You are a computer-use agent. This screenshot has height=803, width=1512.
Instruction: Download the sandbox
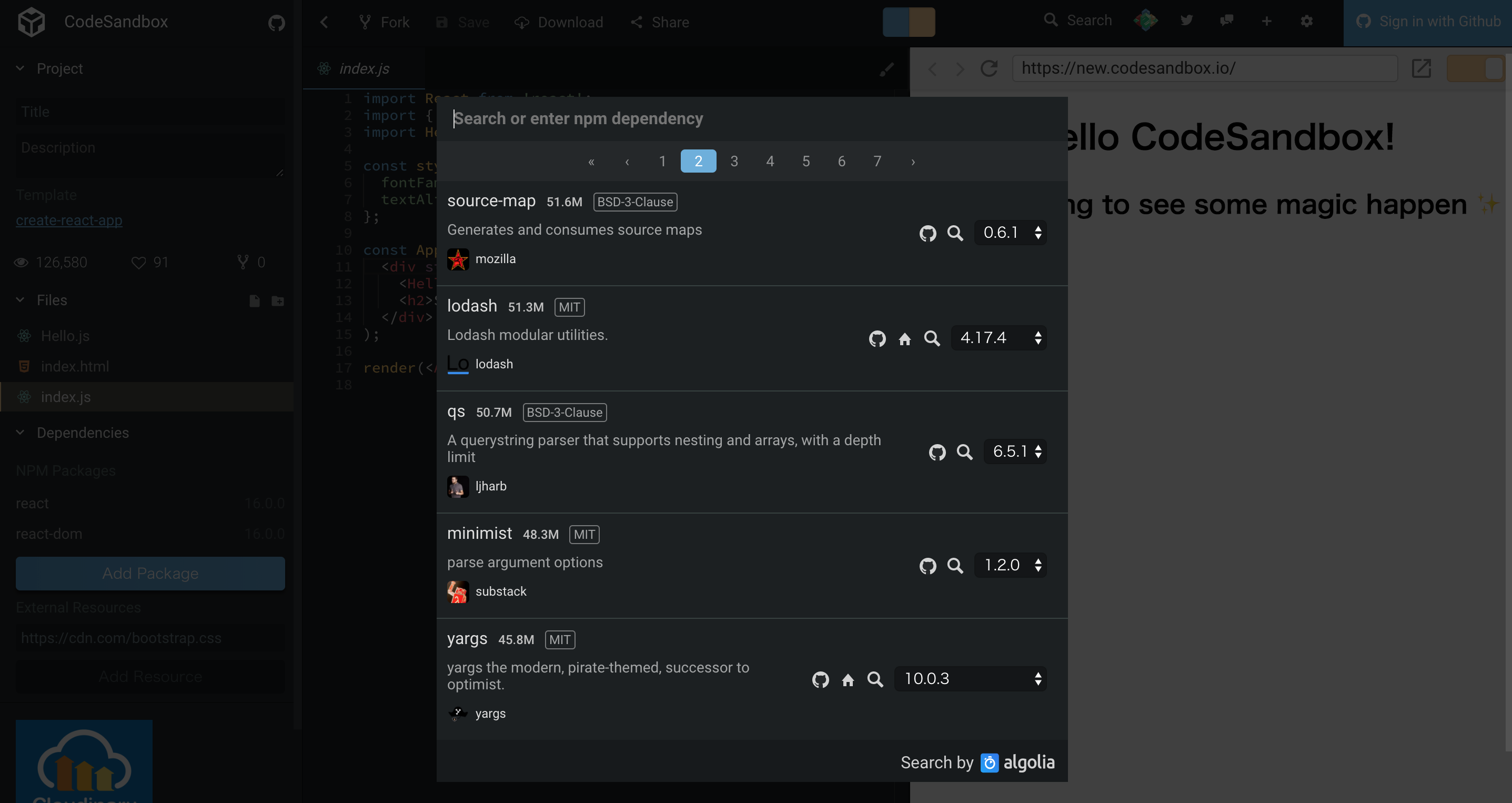coord(558,22)
